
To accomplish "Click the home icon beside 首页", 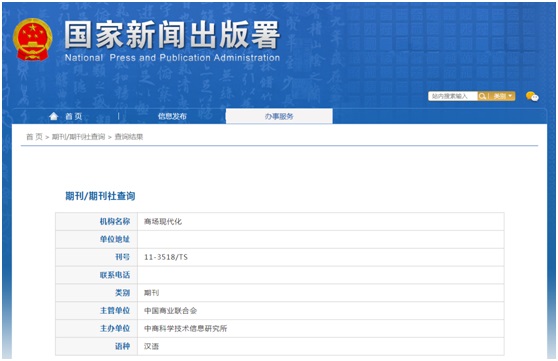I will [54, 116].
